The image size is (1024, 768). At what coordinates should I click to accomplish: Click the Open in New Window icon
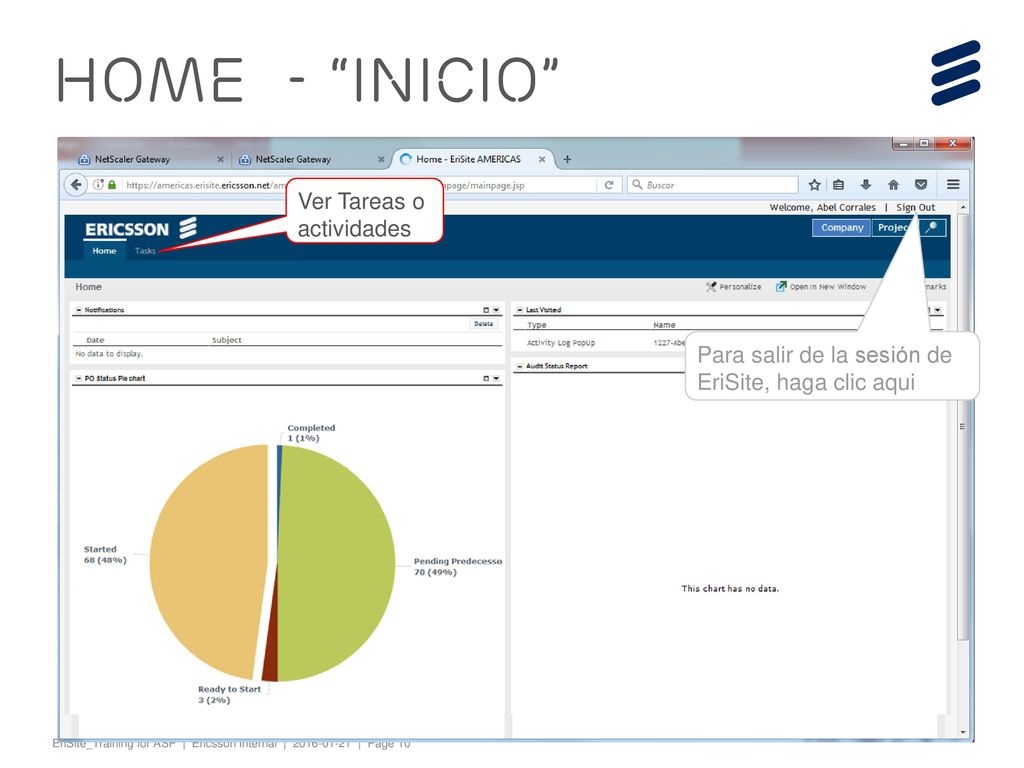pos(780,287)
